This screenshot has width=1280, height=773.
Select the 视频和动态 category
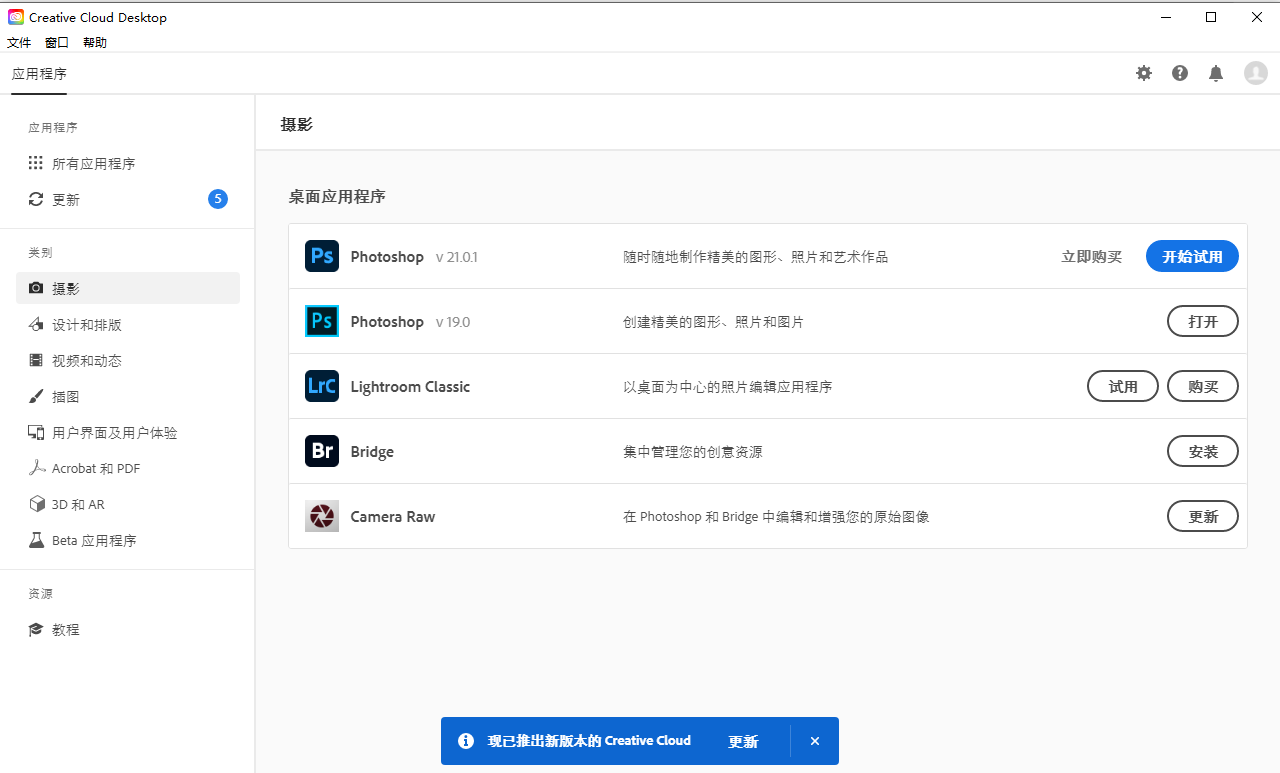[128, 361]
